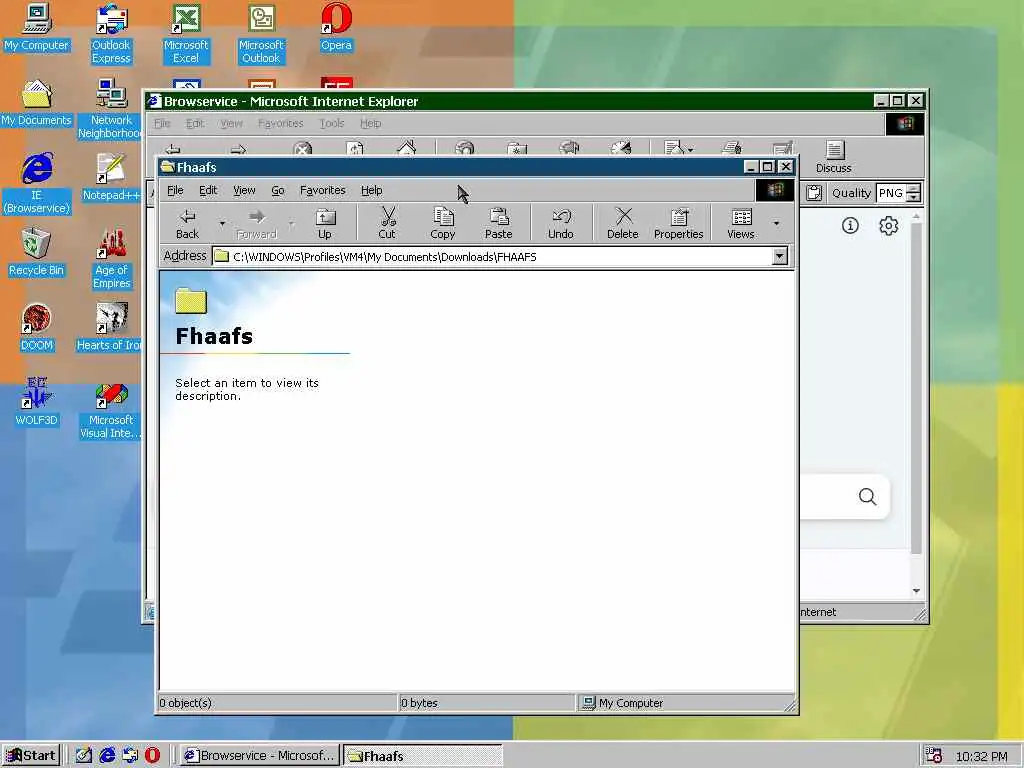Click the Paste toolbar icon

[x=498, y=223]
